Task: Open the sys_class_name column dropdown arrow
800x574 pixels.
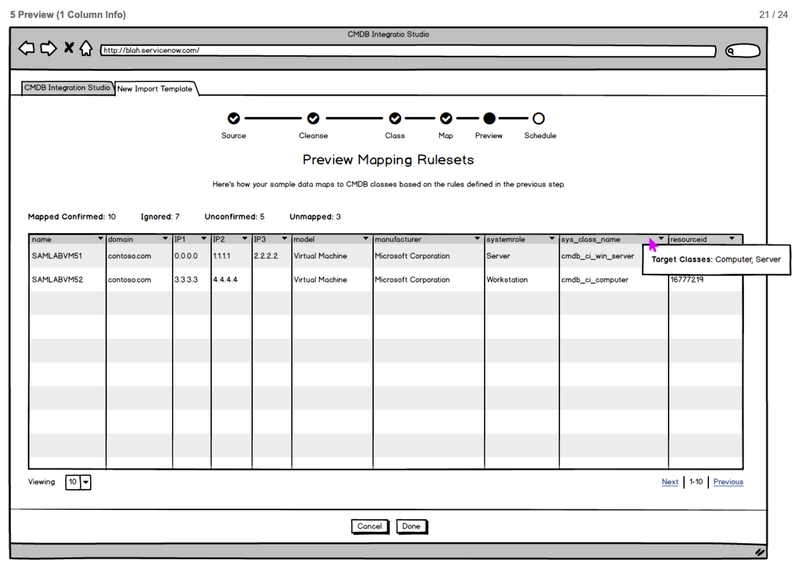Action: click(x=661, y=239)
